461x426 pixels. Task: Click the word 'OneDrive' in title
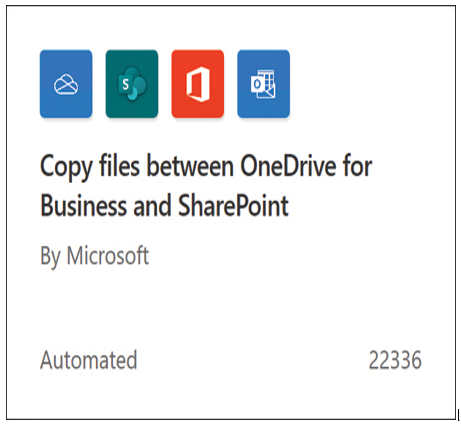point(288,166)
